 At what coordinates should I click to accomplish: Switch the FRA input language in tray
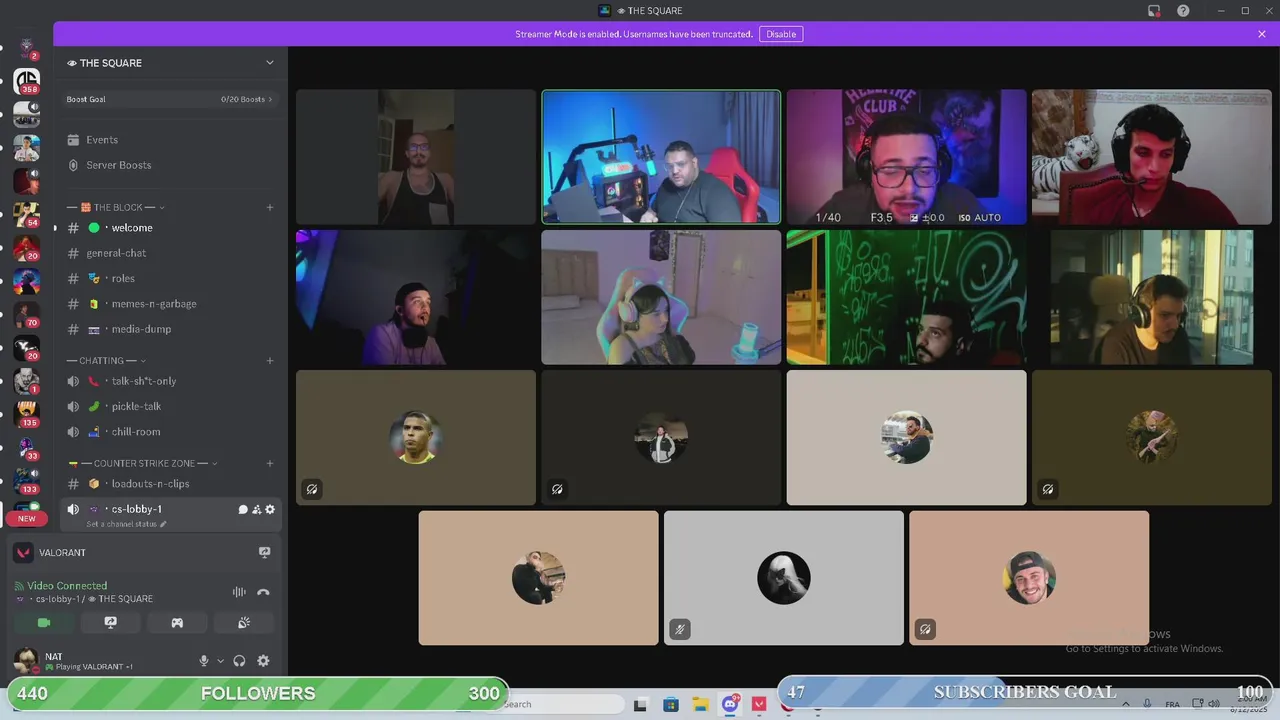point(1172,704)
